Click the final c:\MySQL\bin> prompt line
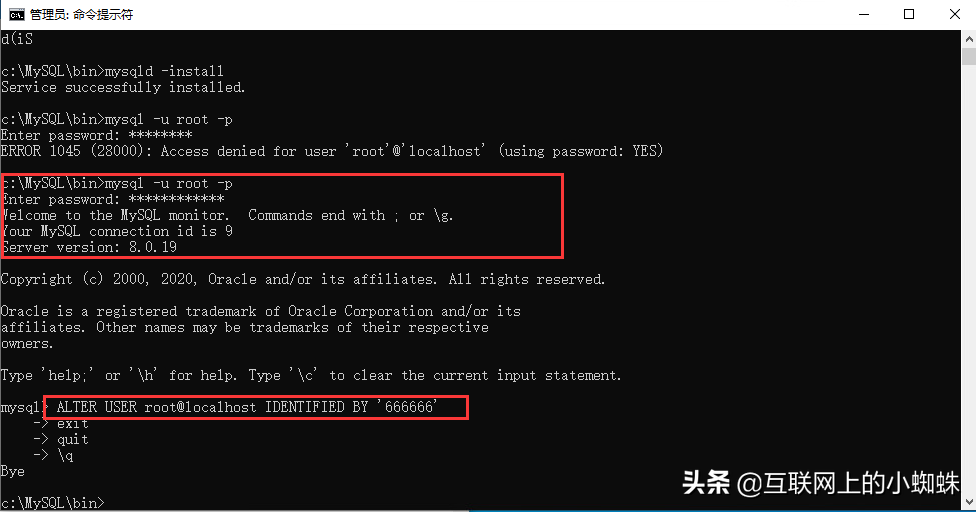 (x=52, y=503)
